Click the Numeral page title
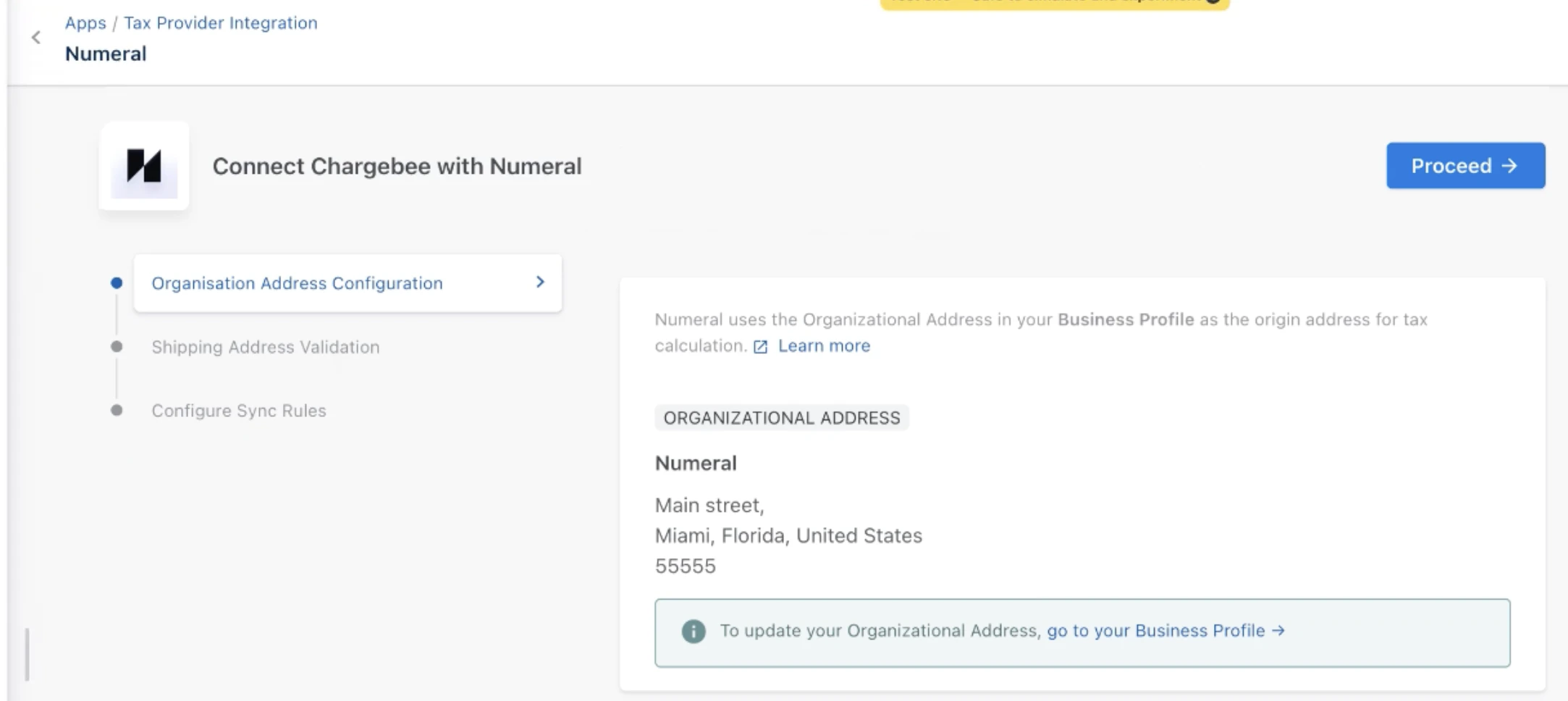 [106, 54]
